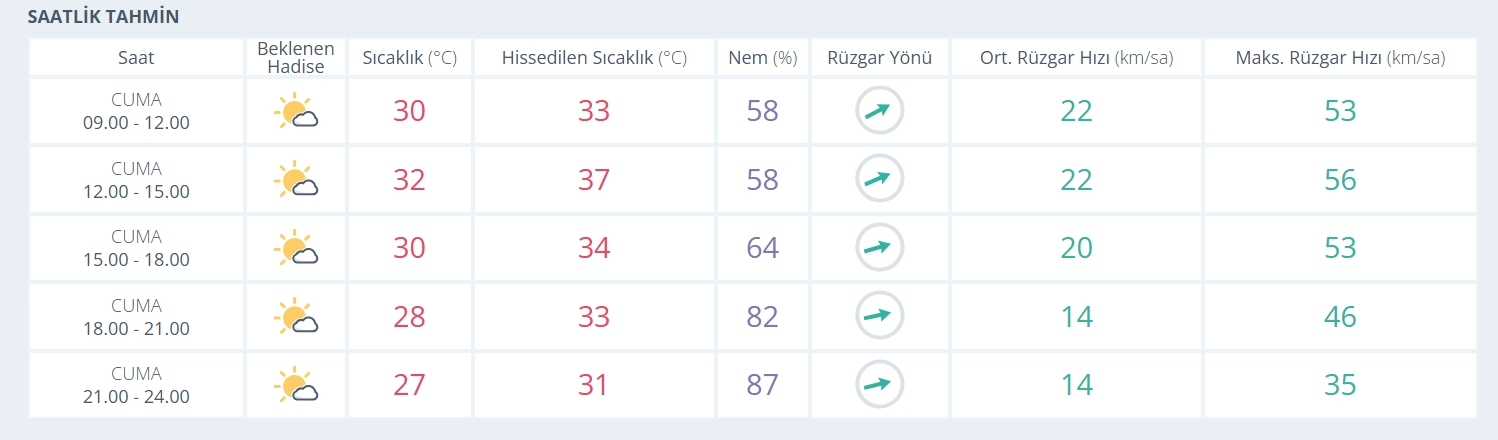Click the partly sunny icon for 18.00 - 21.00
This screenshot has height=440, width=1498.
point(295,317)
